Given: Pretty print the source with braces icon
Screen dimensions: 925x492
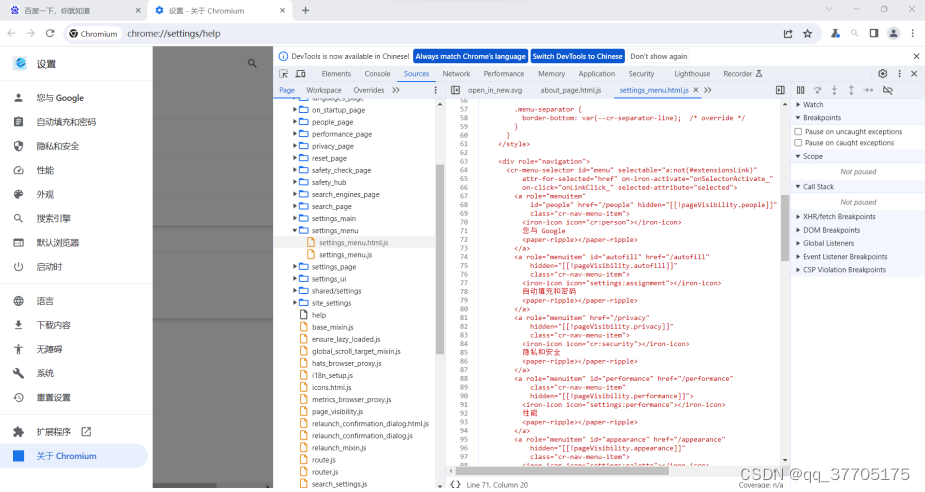Looking at the screenshot, I should tap(455, 484).
